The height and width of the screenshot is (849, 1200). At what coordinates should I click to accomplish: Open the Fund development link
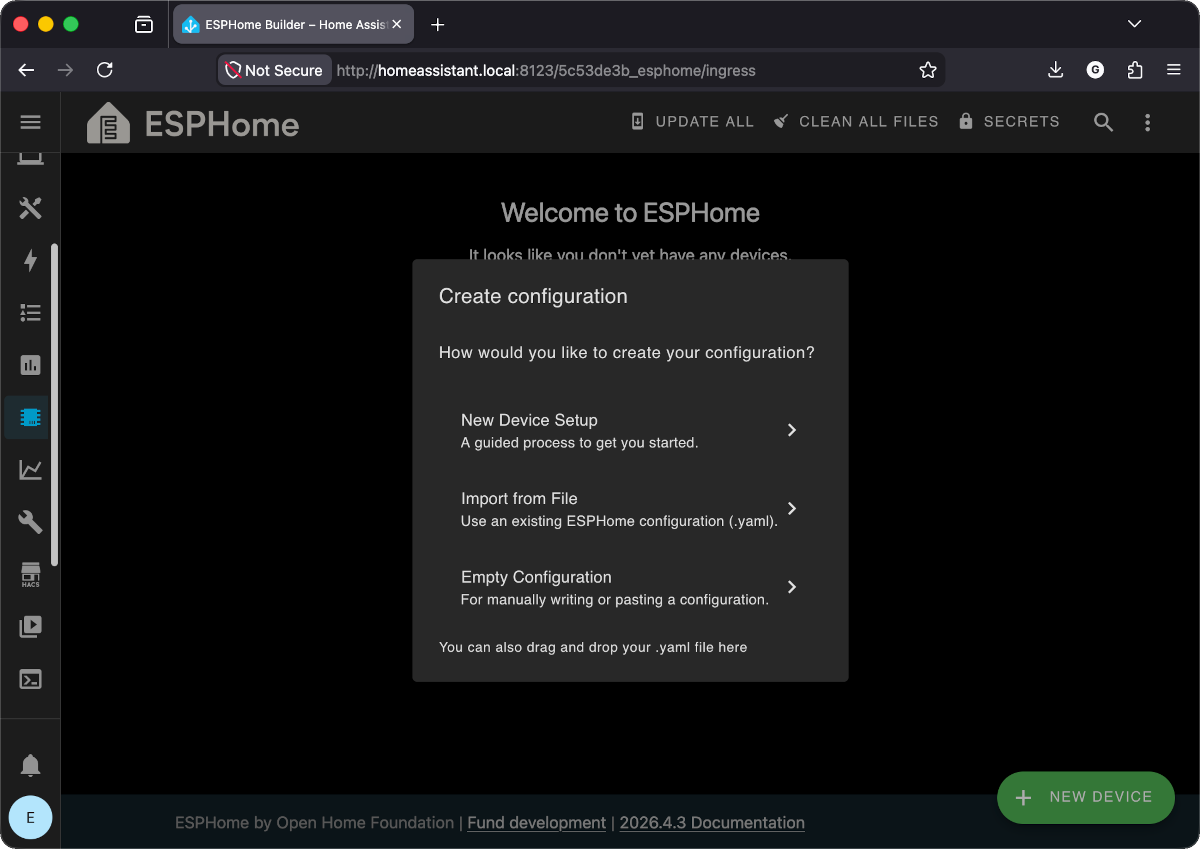pos(537,823)
